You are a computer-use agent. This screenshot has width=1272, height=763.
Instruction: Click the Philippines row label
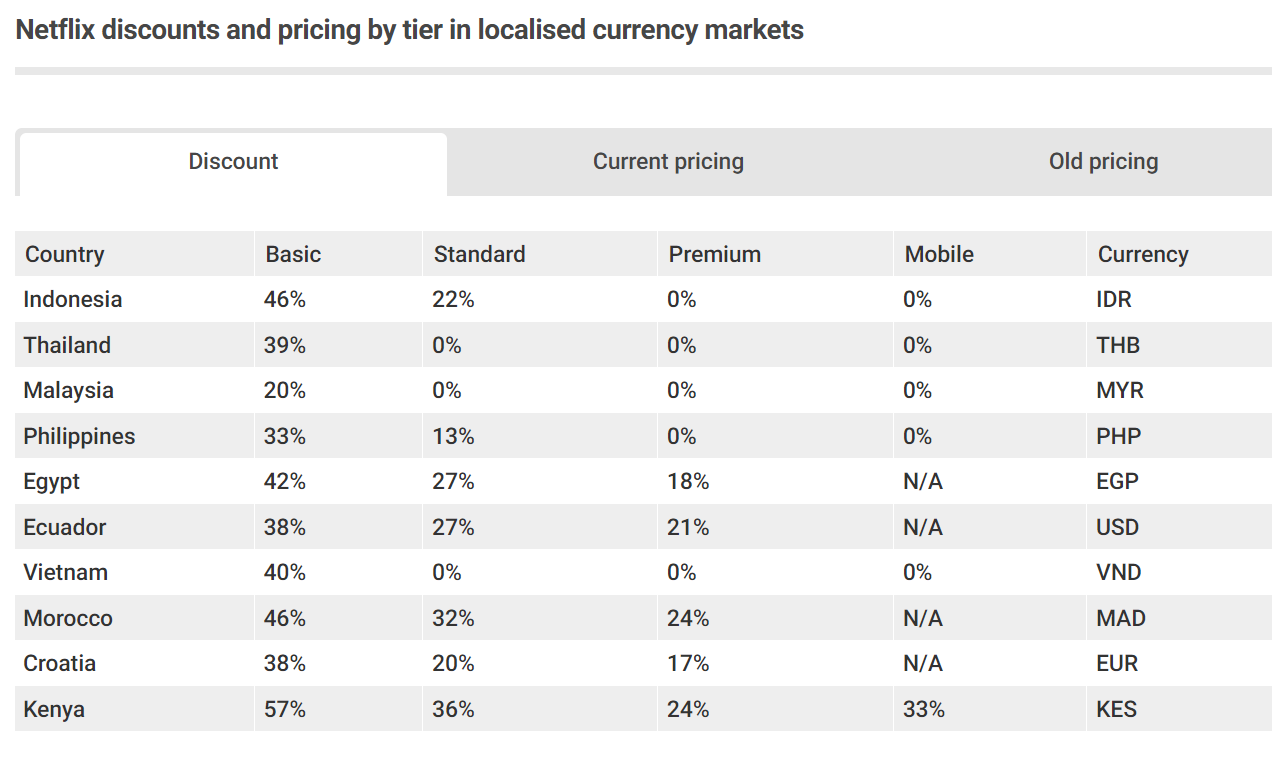tap(79, 436)
